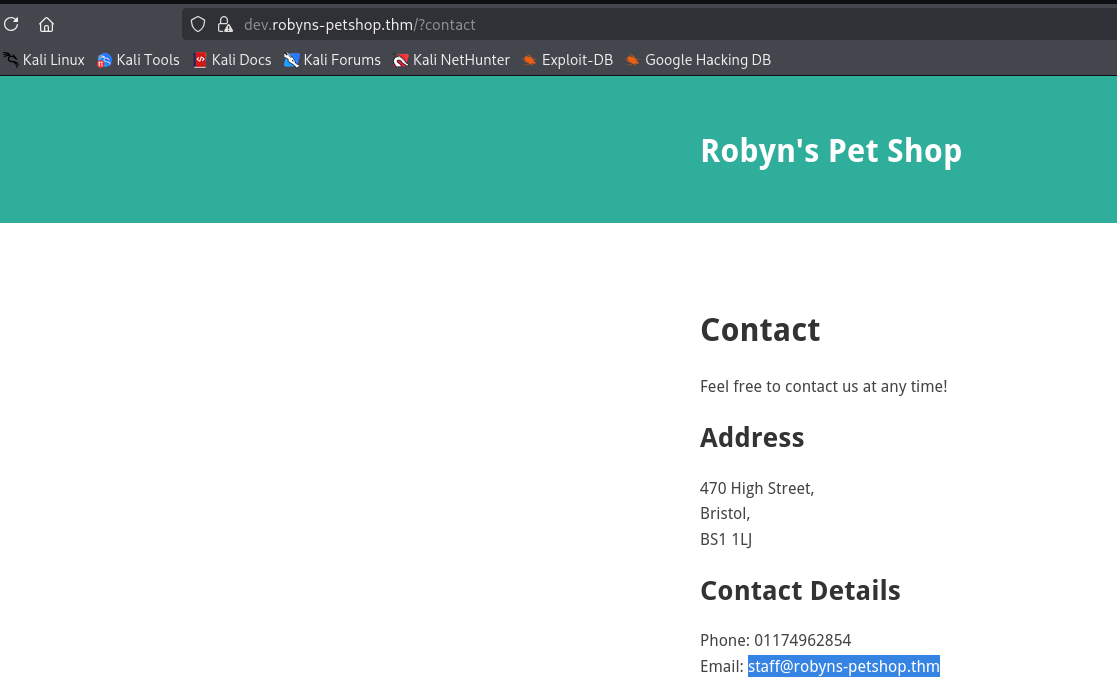Launch the Kali Docs bookmark

pos(232,60)
